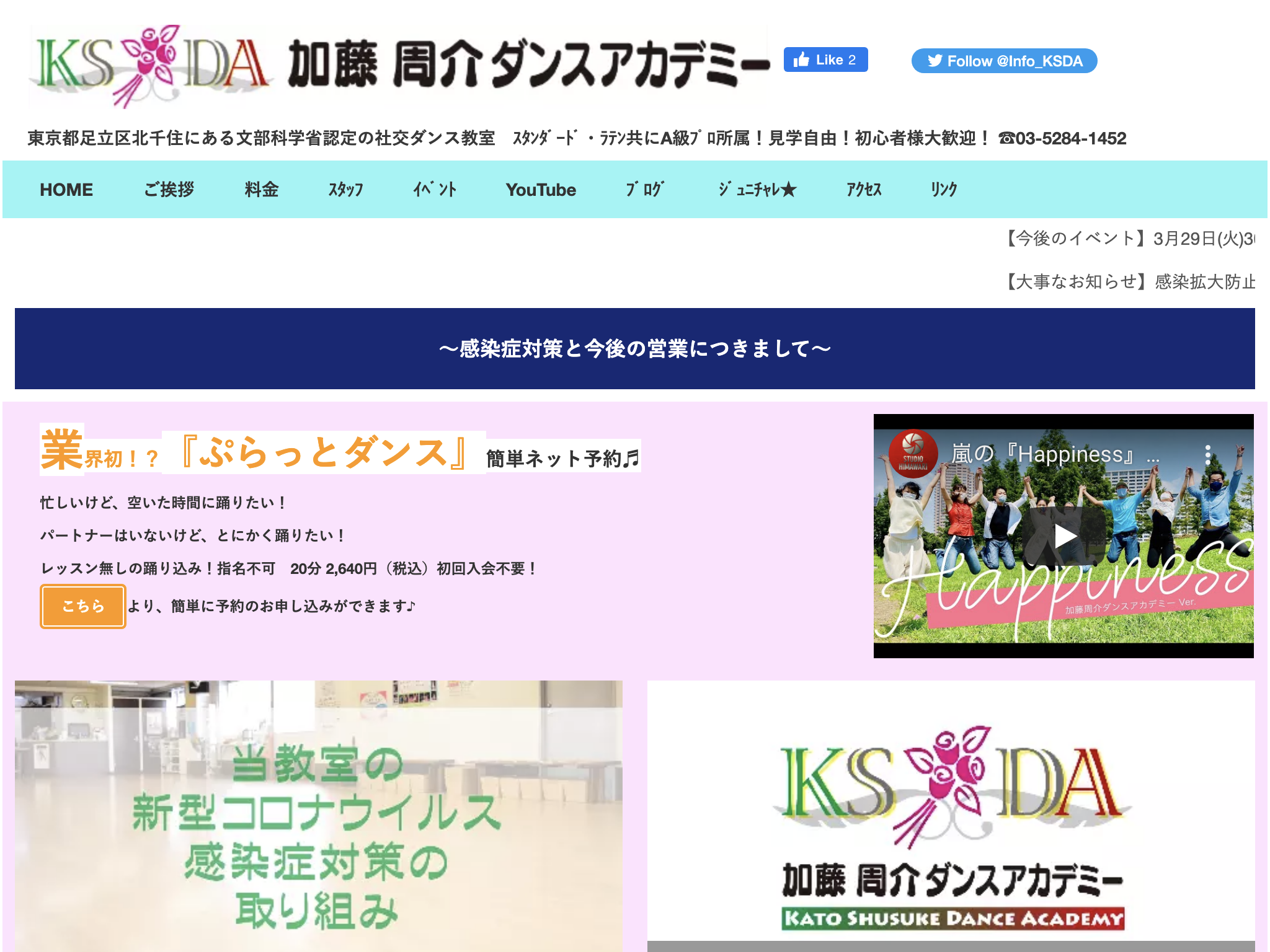Go to the ご挨拶 greeting page
Viewport: 1270px width, 952px height.
169,190
